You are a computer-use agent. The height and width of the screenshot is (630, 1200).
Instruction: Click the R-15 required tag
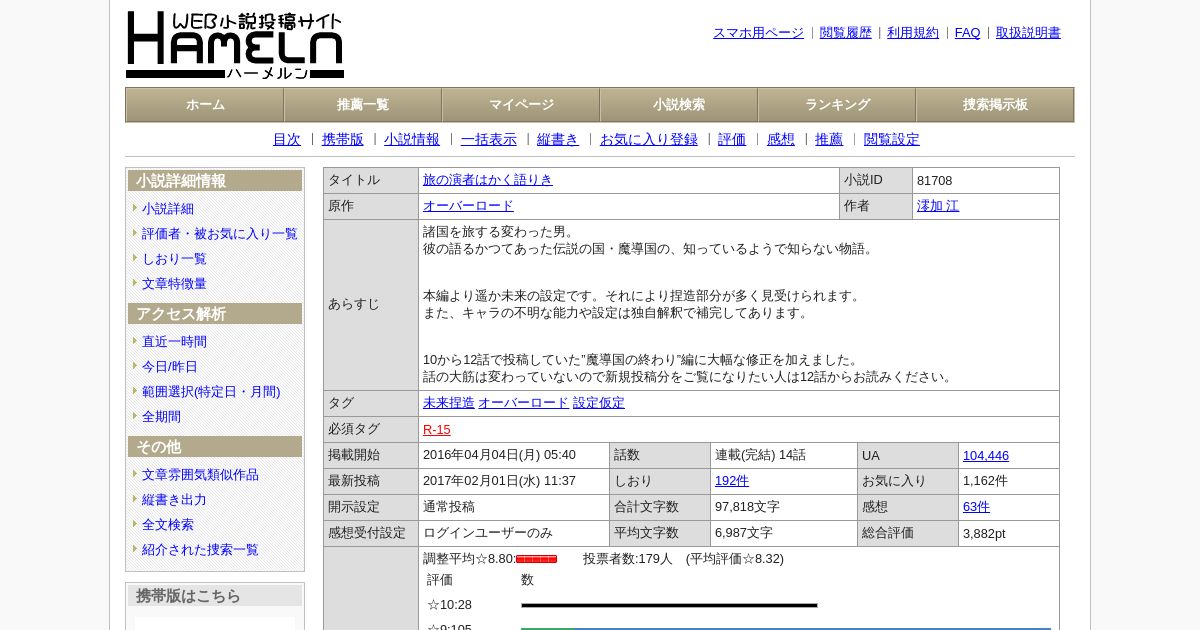click(437, 430)
